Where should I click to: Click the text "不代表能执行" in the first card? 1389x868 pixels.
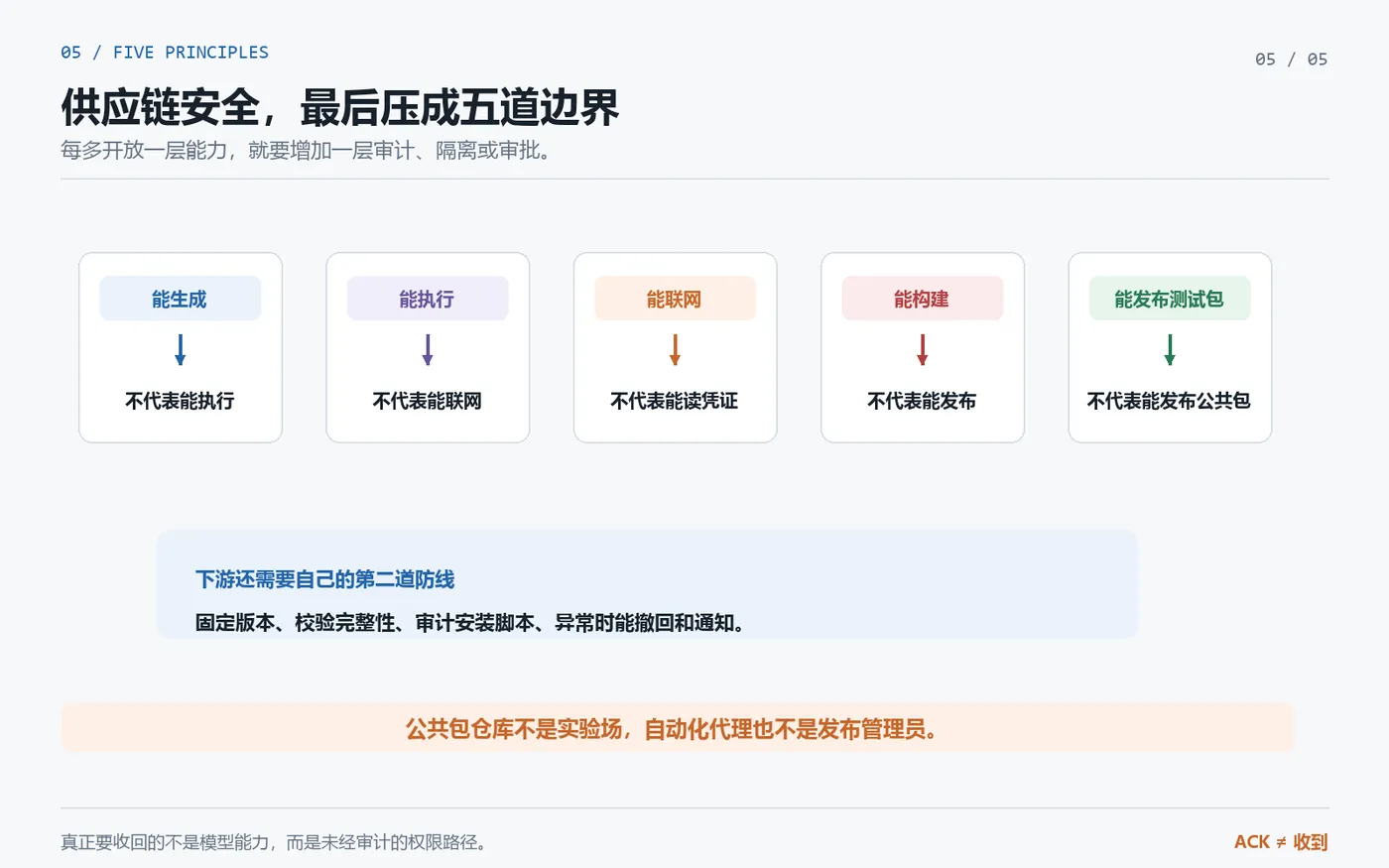click(180, 401)
